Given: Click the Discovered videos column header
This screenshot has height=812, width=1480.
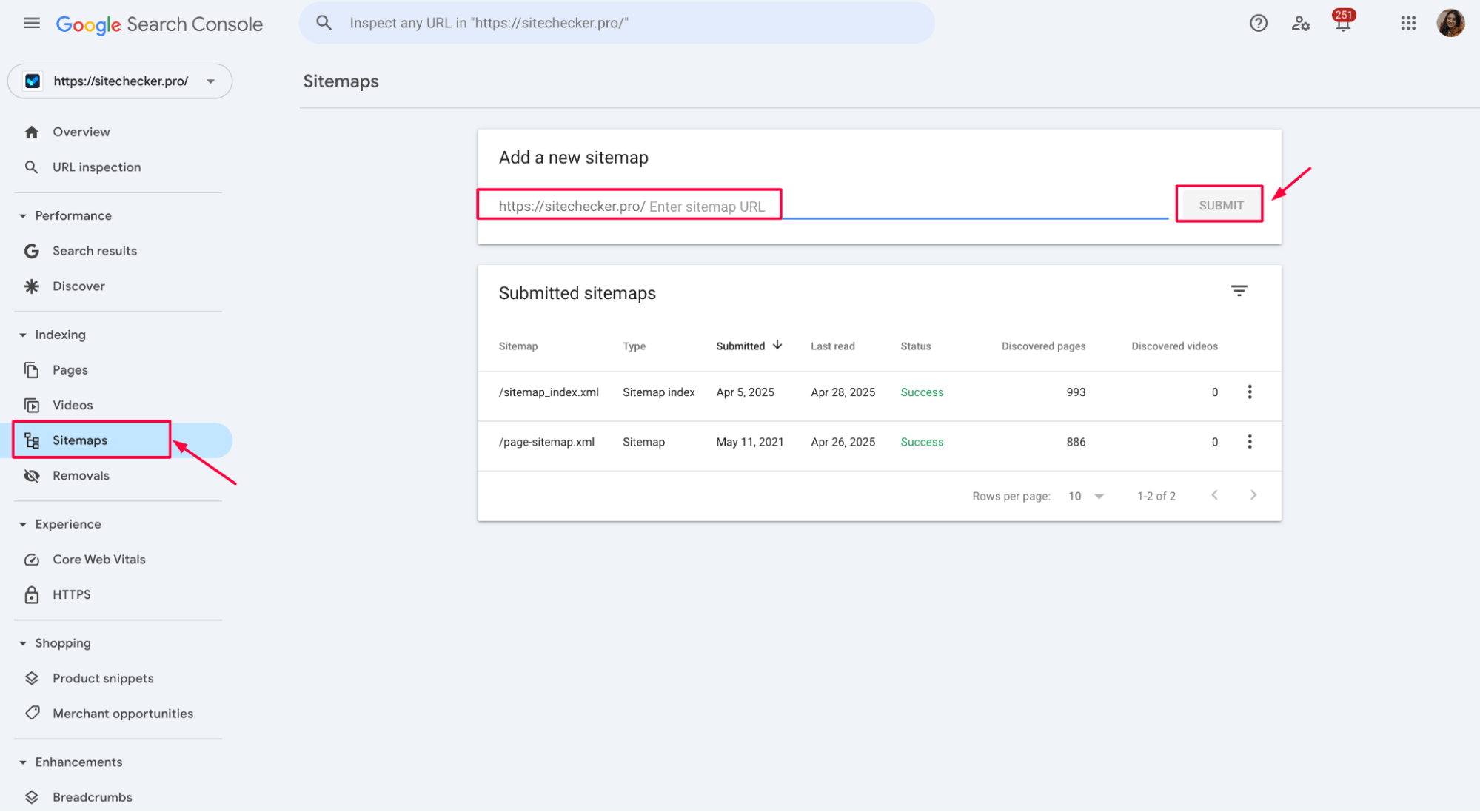Looking at the screenshot, I should click(1174, 346).
